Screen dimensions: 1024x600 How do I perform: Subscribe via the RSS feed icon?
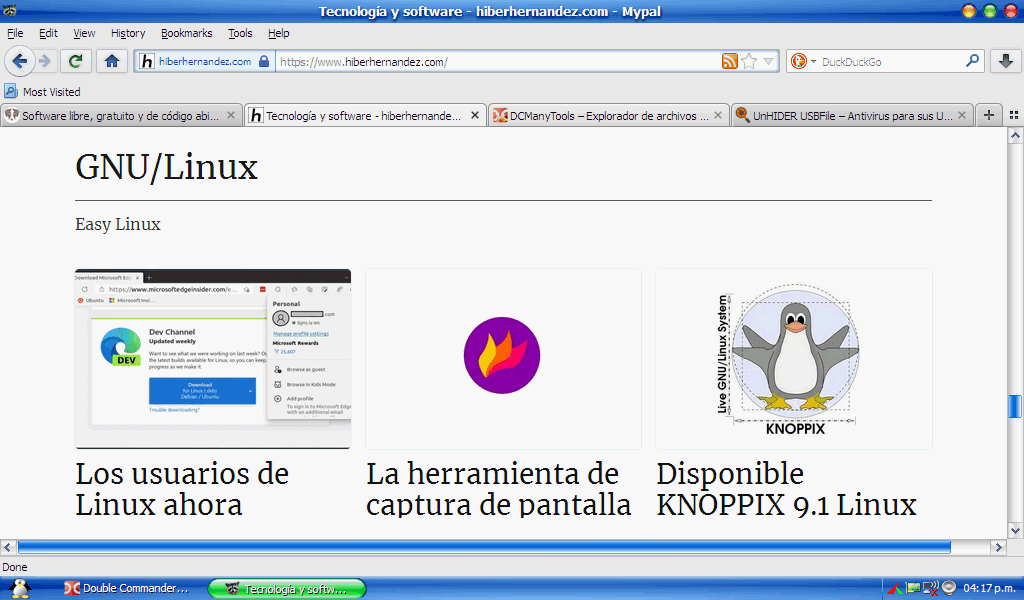click(x=729, y=61)
